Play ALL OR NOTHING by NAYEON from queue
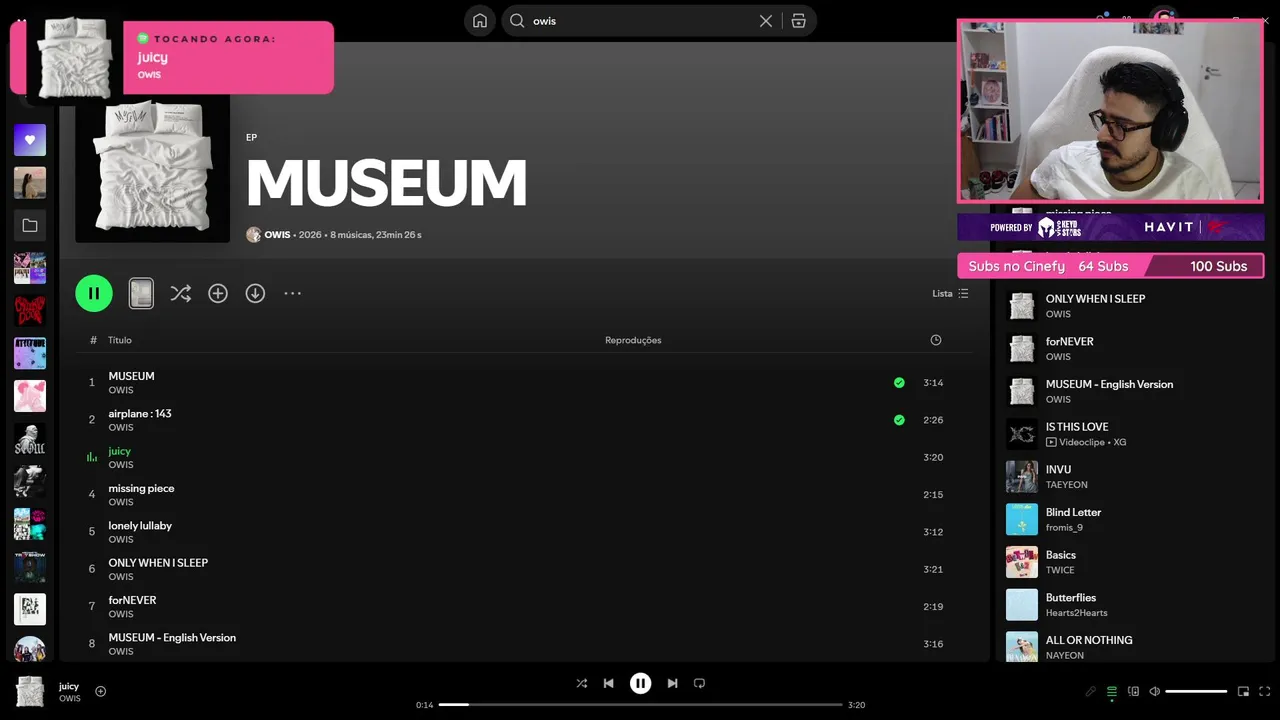 click(1134, 645)
